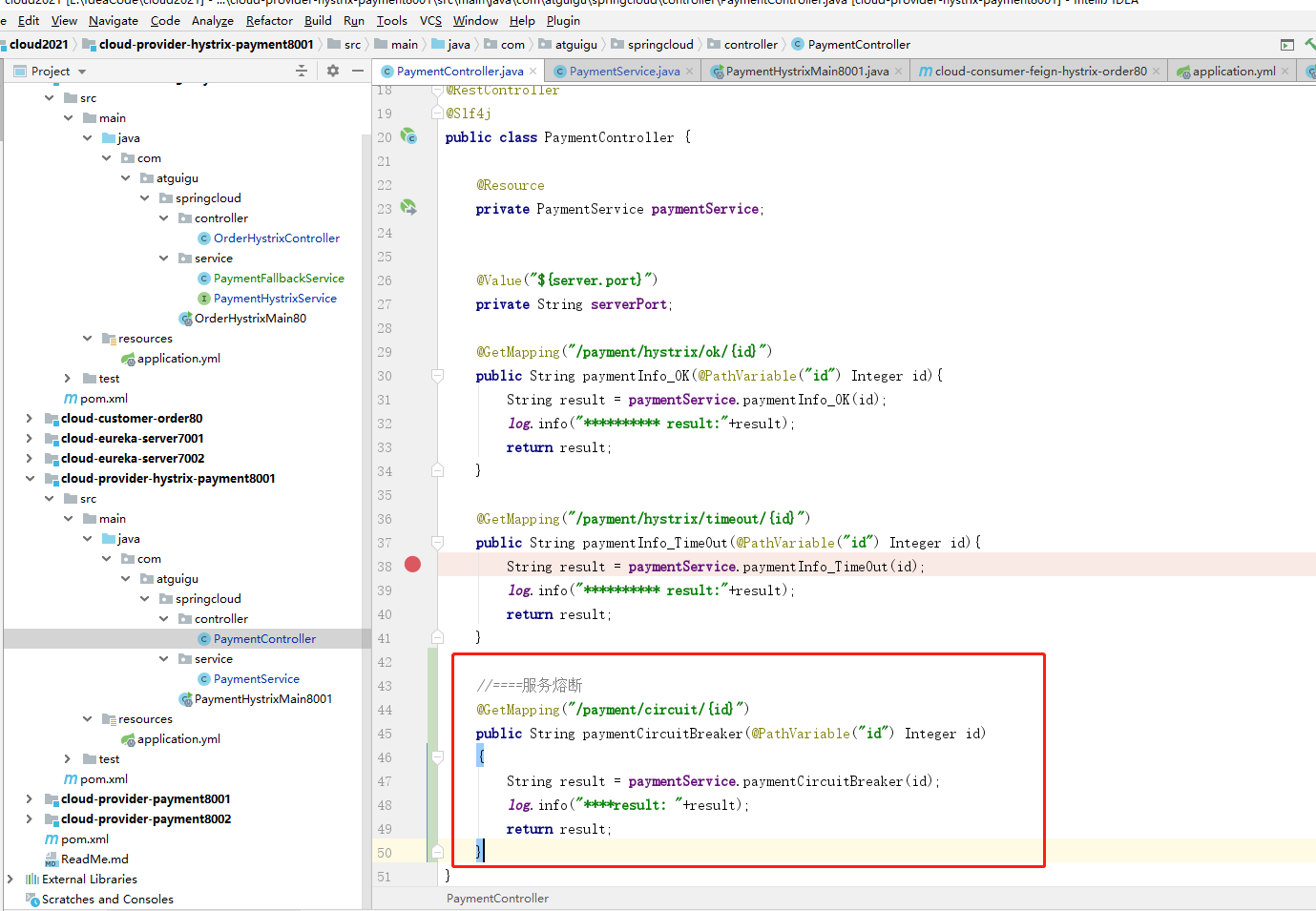Screen dimensions: 1316x911
Task: Close the cloud-consumer-feign-hystrix-order80 tab
Action: coord(1156,72)
